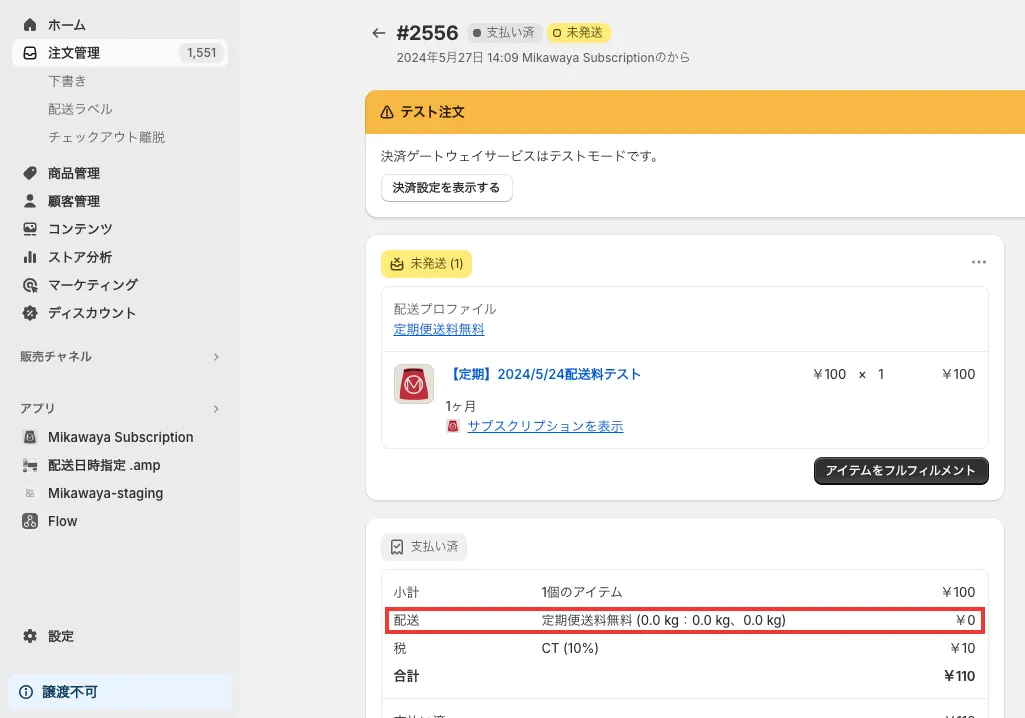The width and height of the screenshot is (1025, 718).
Task: Open the 定期便送料無料 shipping profile link
Action: 439,329
